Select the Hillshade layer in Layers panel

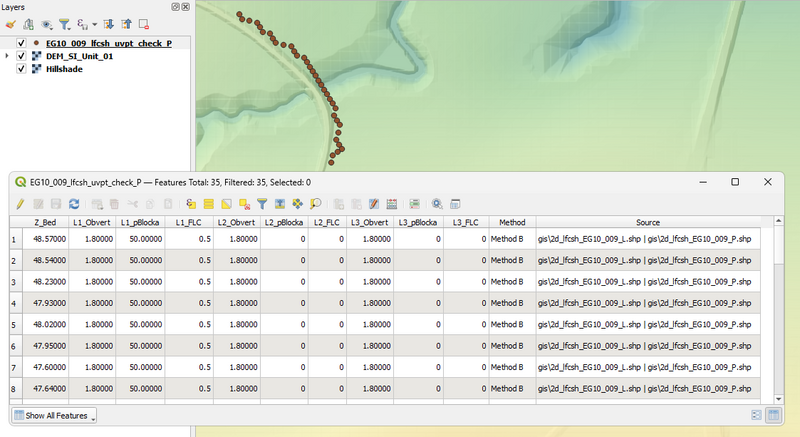coord(64,69)
